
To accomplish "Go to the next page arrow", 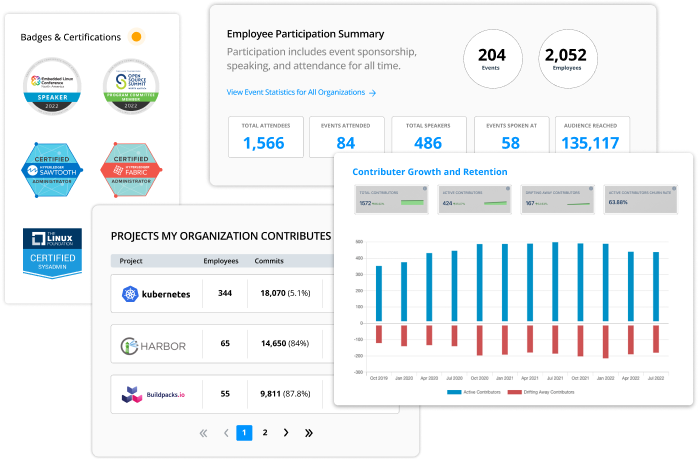I will tap(286, 433).
